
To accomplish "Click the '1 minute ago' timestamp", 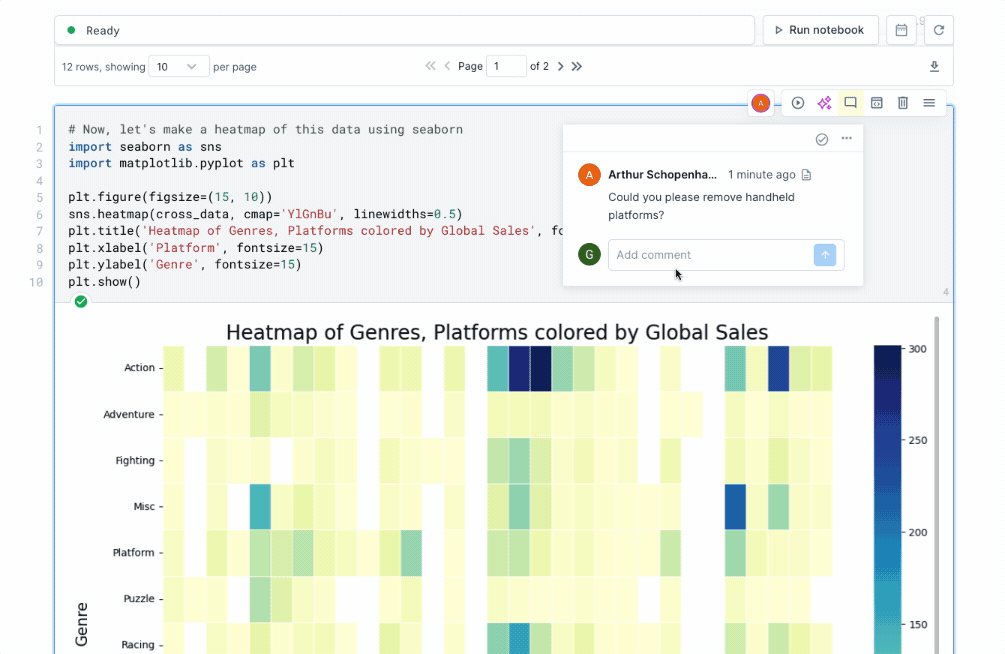I will pyautogui.click(x=761, y=175).
